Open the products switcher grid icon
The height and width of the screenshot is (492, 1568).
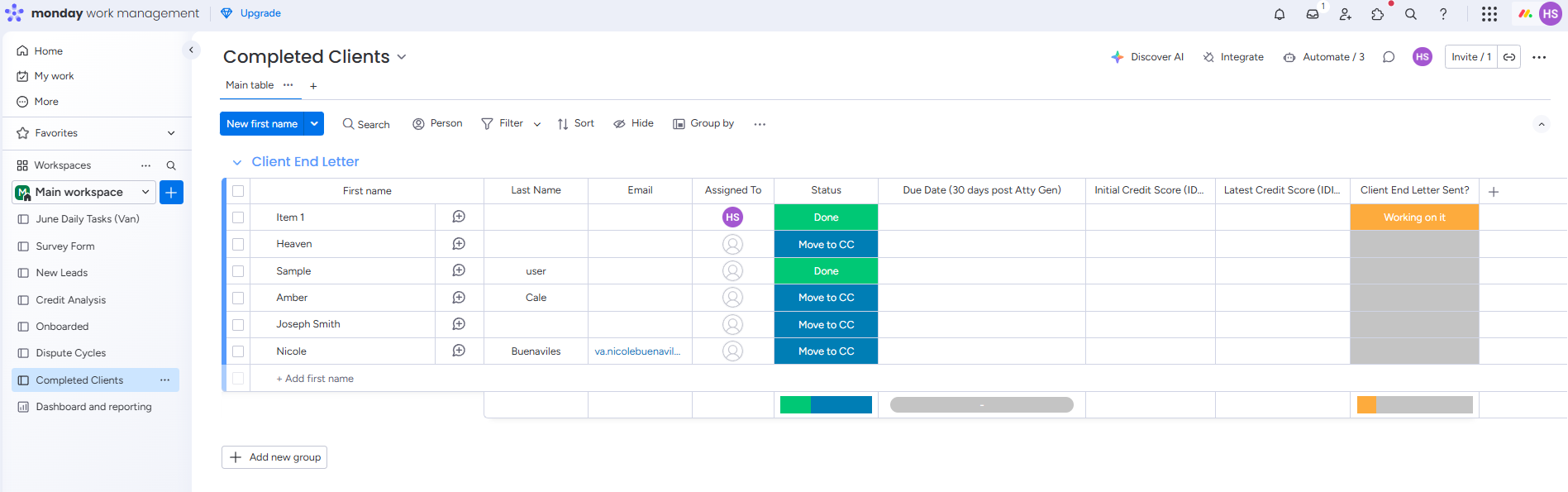tap(1489, 14)
